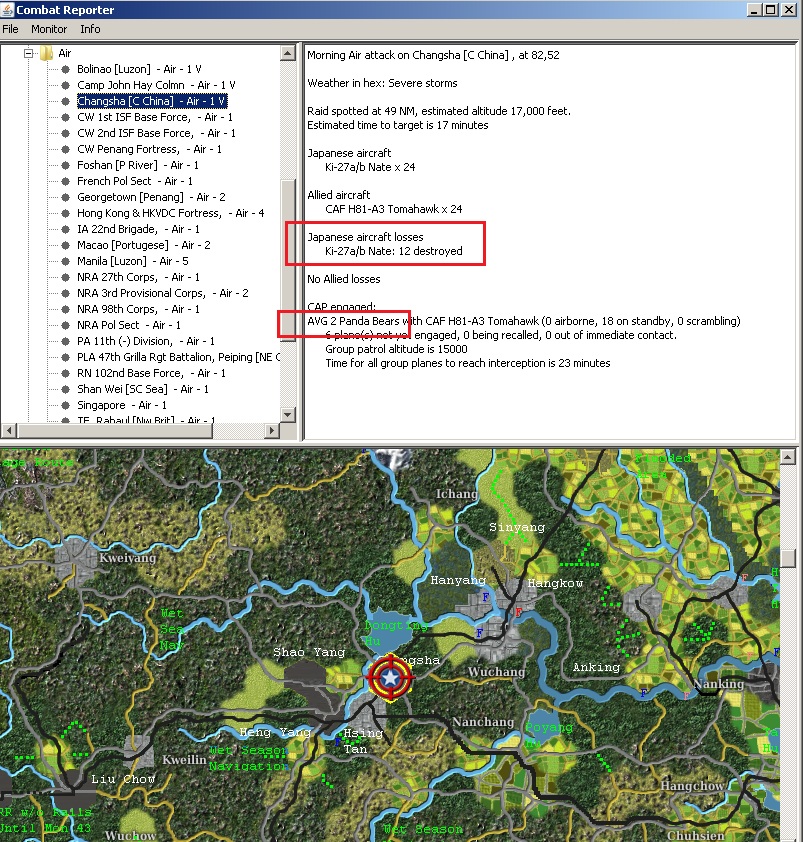Click the Changsha target marker on map

click(390, 677)
